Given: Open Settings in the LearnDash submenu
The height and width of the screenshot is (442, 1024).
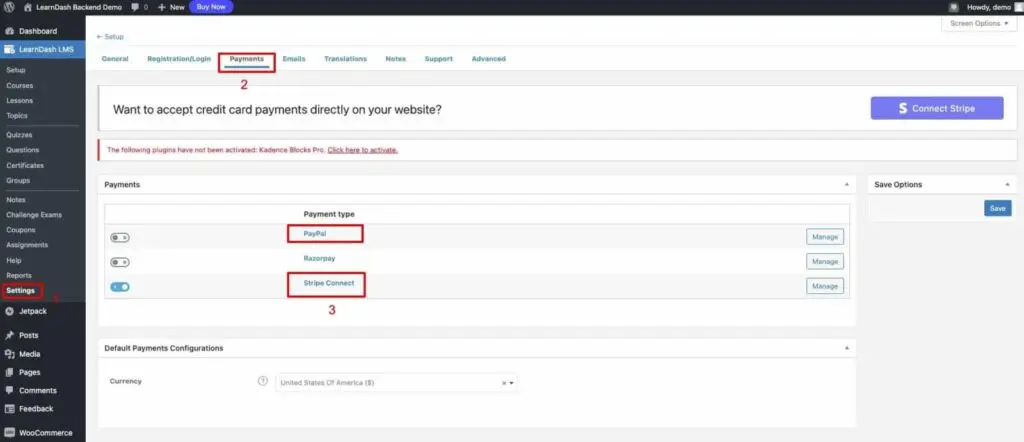Looking at the screenshot, I should click(21, 291).
